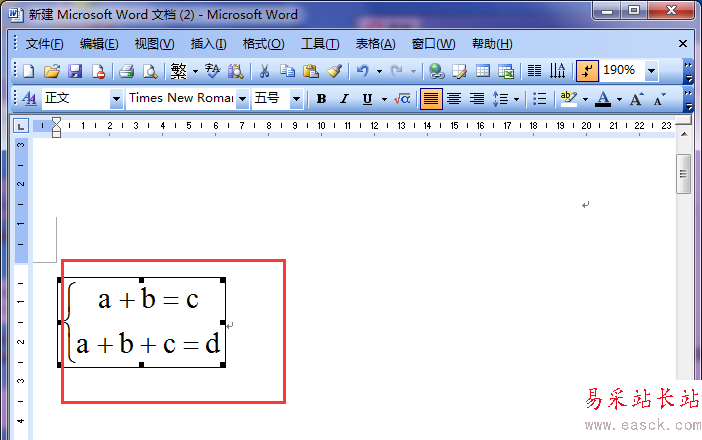This screenshot has height=440, width=702.
Task: Open the 格式(O) menu
Action: pyautogui.click(x=263, y=44)
